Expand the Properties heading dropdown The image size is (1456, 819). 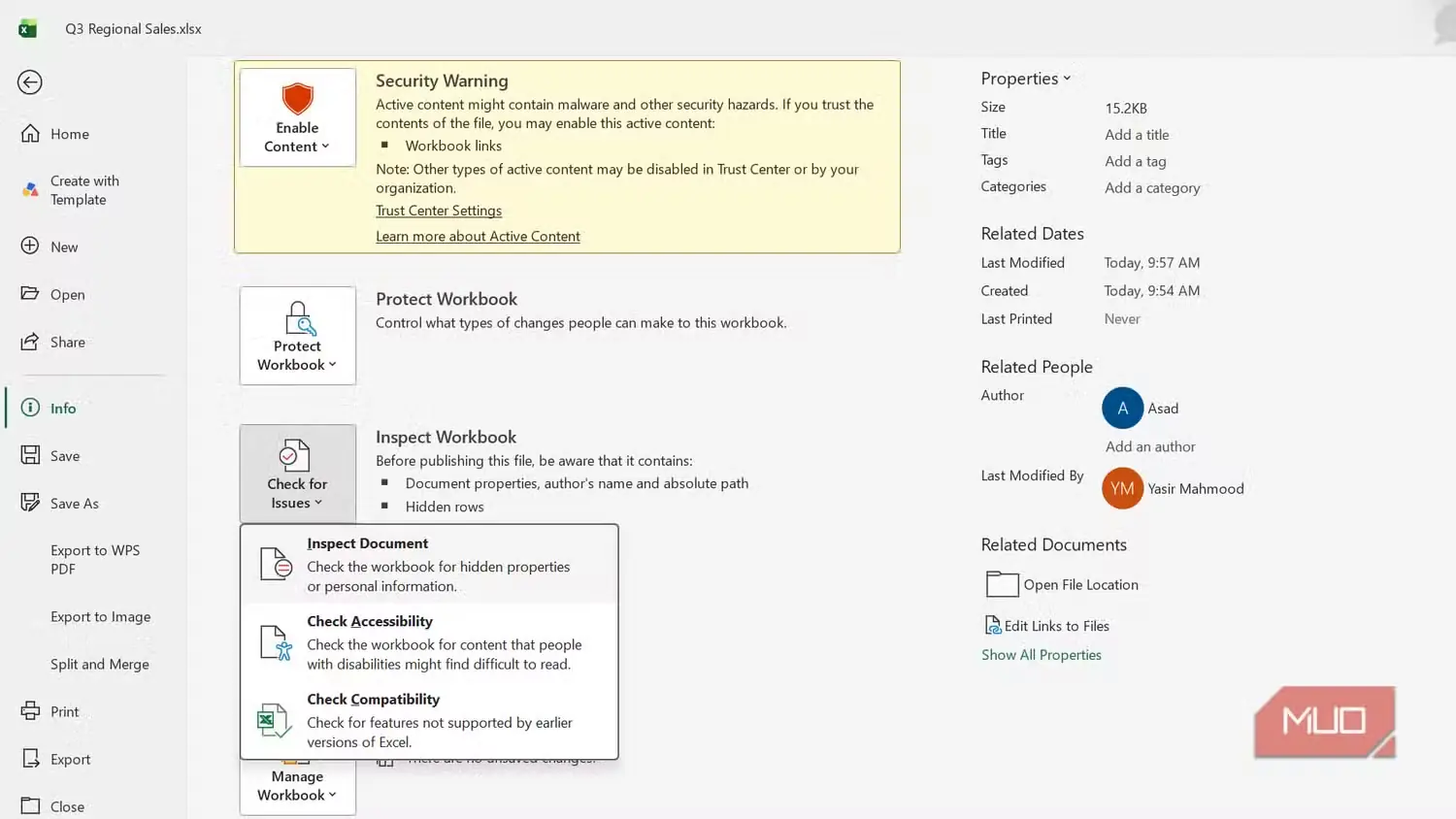pyautogui.click(x=1026, y=79)
